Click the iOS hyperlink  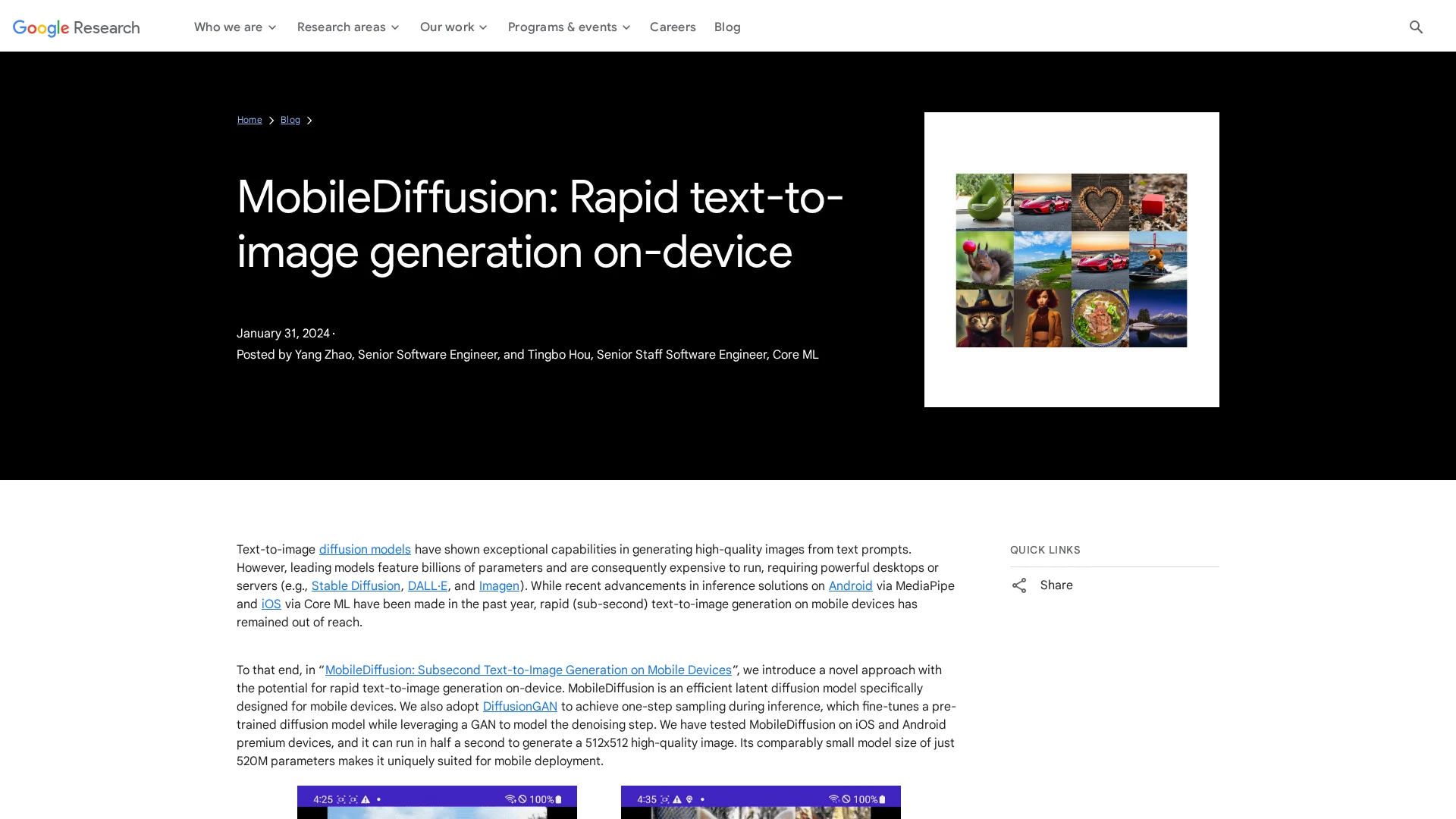point(271,604)
